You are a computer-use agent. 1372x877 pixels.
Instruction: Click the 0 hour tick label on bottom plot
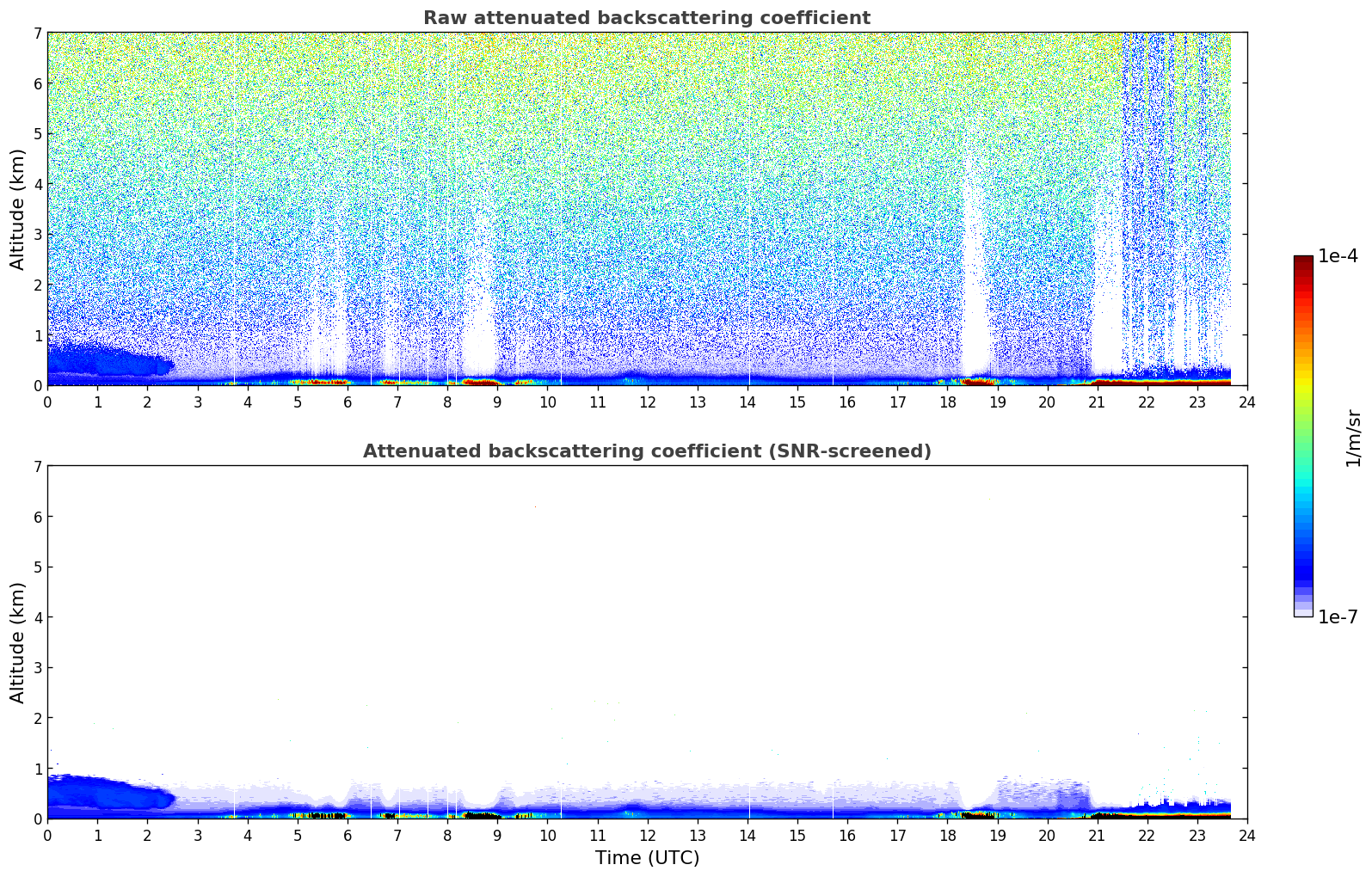pyautogui.click(x=47, y=836)
